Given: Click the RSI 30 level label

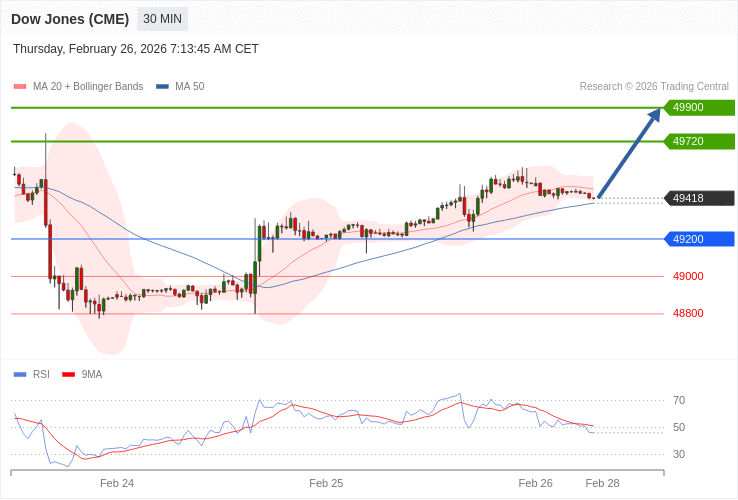Looking at the screenshot, I should click(679, 454).
